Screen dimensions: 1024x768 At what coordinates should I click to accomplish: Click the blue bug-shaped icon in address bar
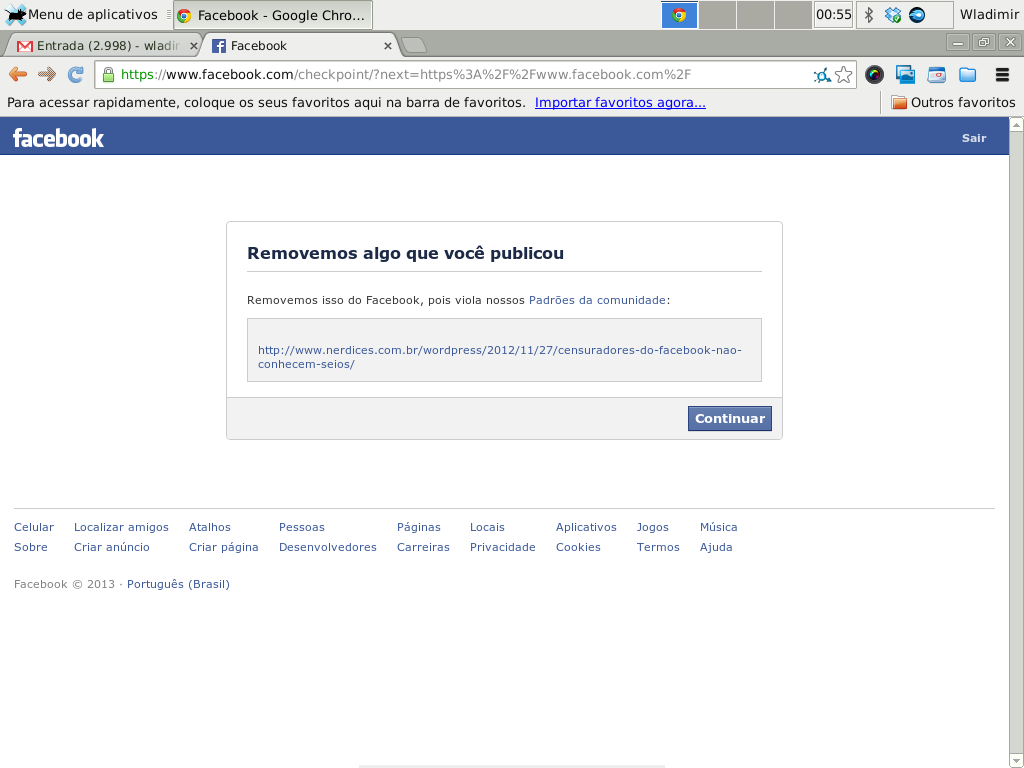click(x=822, y=75)
